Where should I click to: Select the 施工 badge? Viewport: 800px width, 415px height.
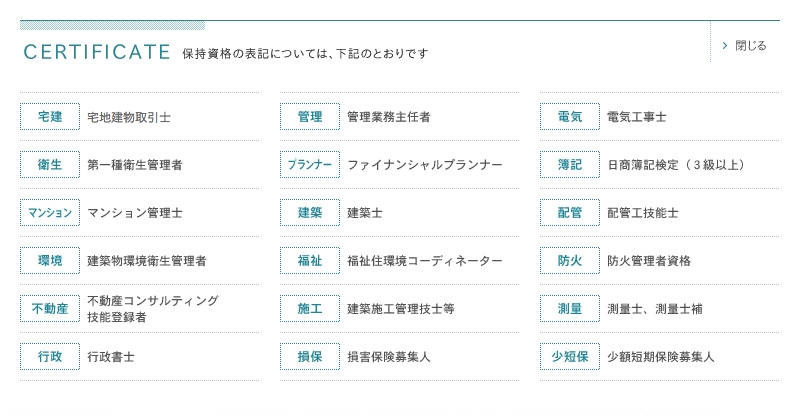point(310,308)
